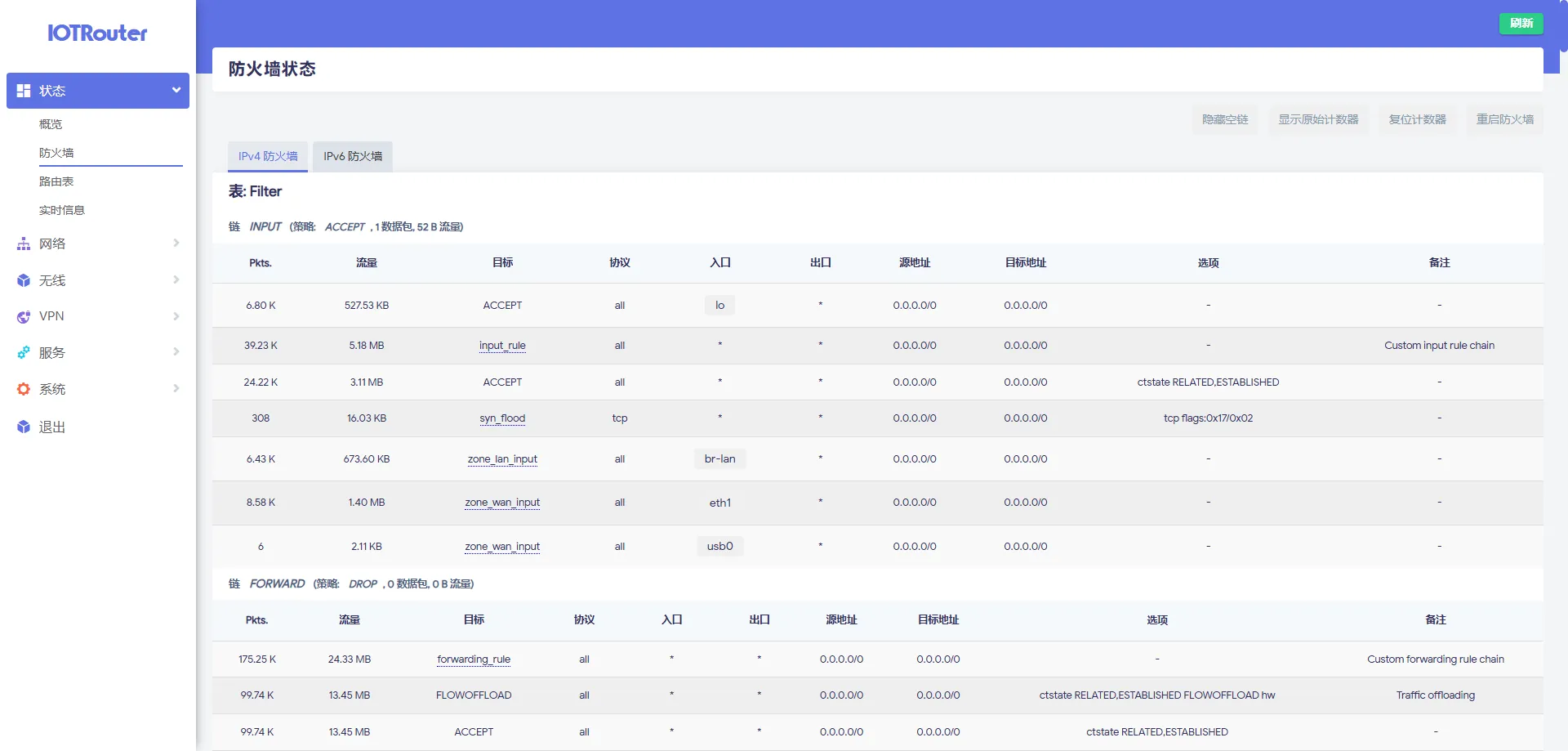Click the status dashboard grid icon
The image size is (1568, 751).
[x=24, y=91]
